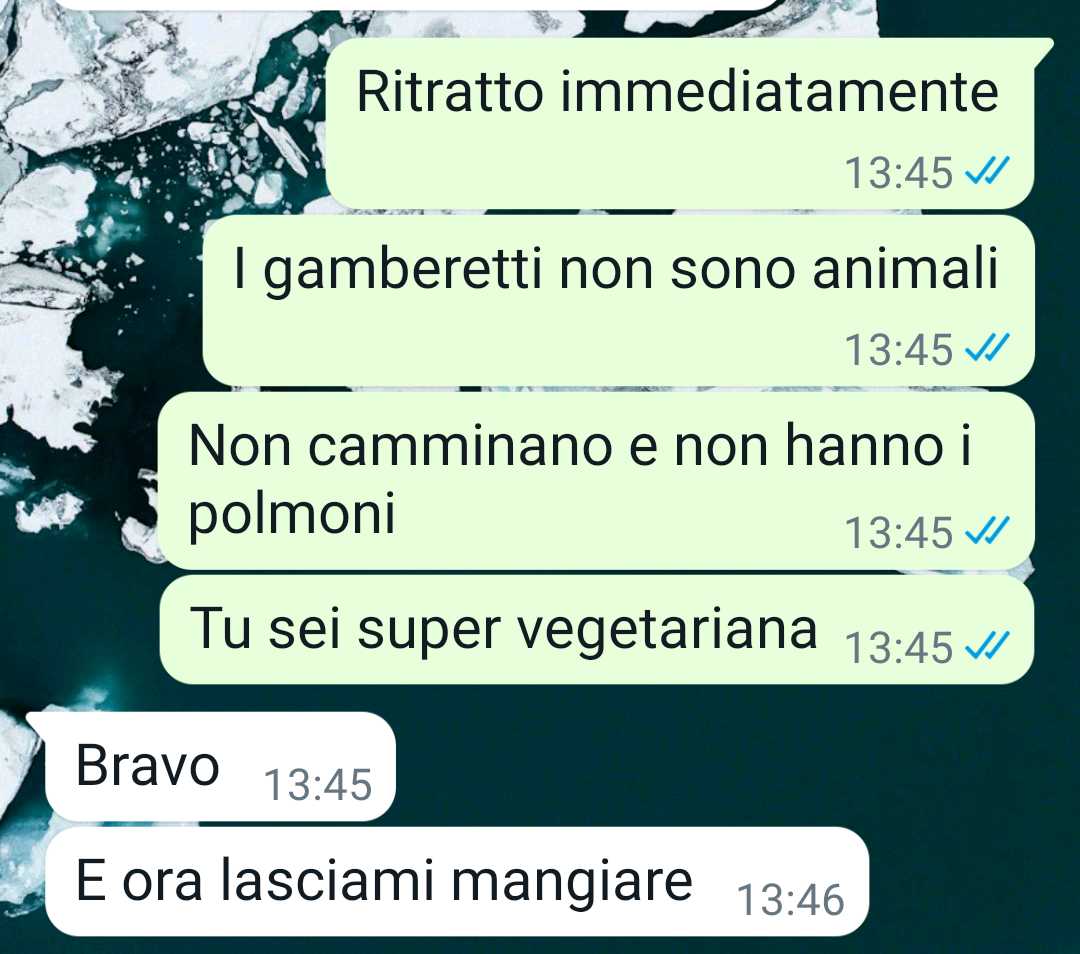Click the iceberg wallpaper area beside "Bravo"
Screen dimensions: 1080x954
[689, 765]
